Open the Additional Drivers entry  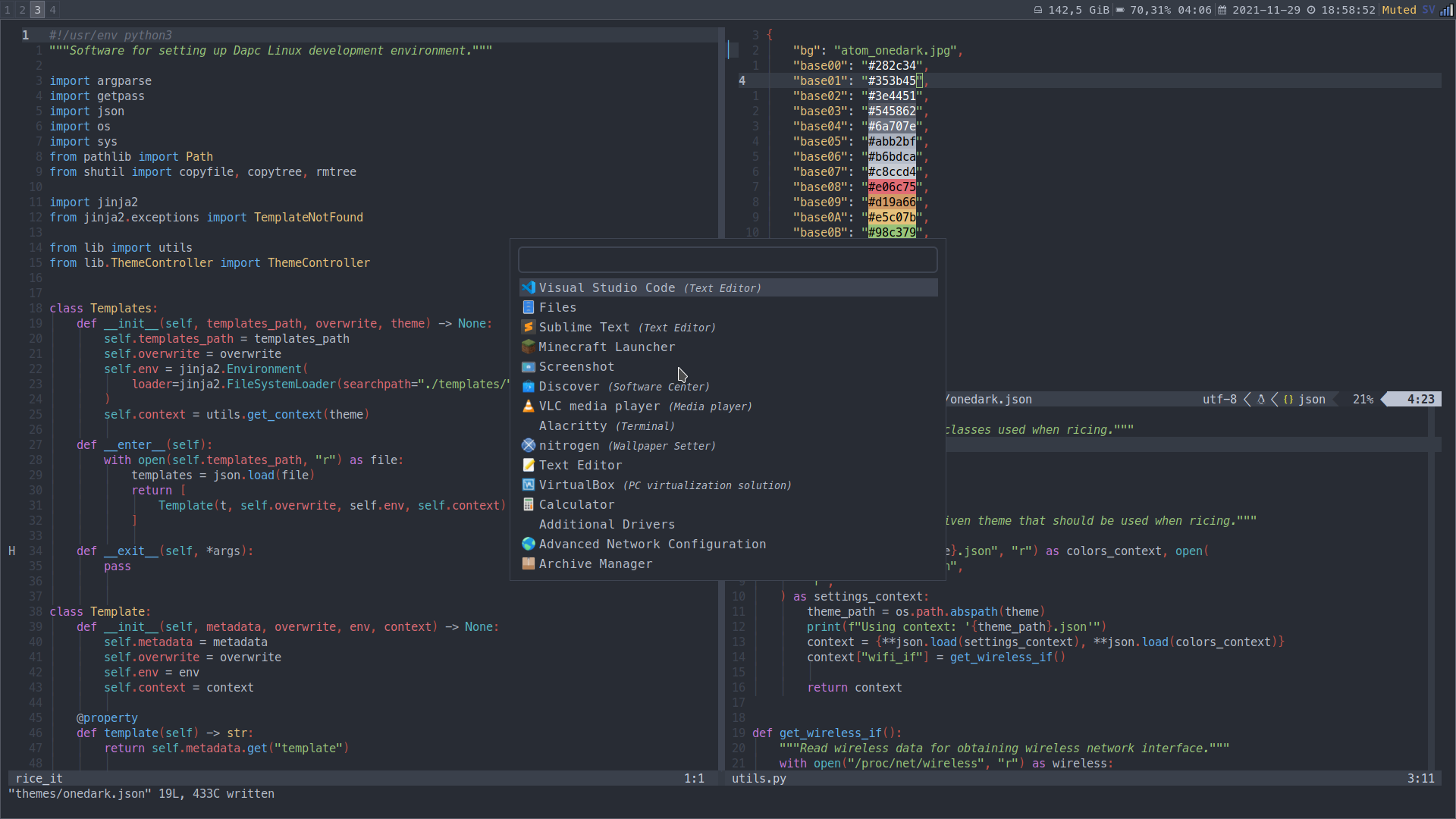pyautogui.click(x=607, y=524)
